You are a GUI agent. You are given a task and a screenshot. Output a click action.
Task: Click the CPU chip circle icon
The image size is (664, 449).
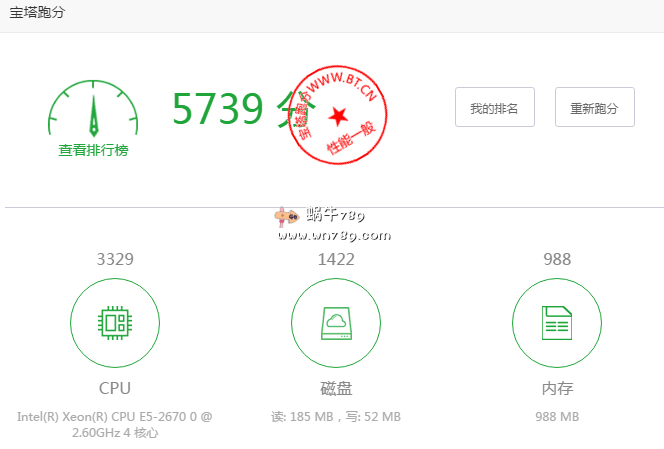(x=114, y=323)
